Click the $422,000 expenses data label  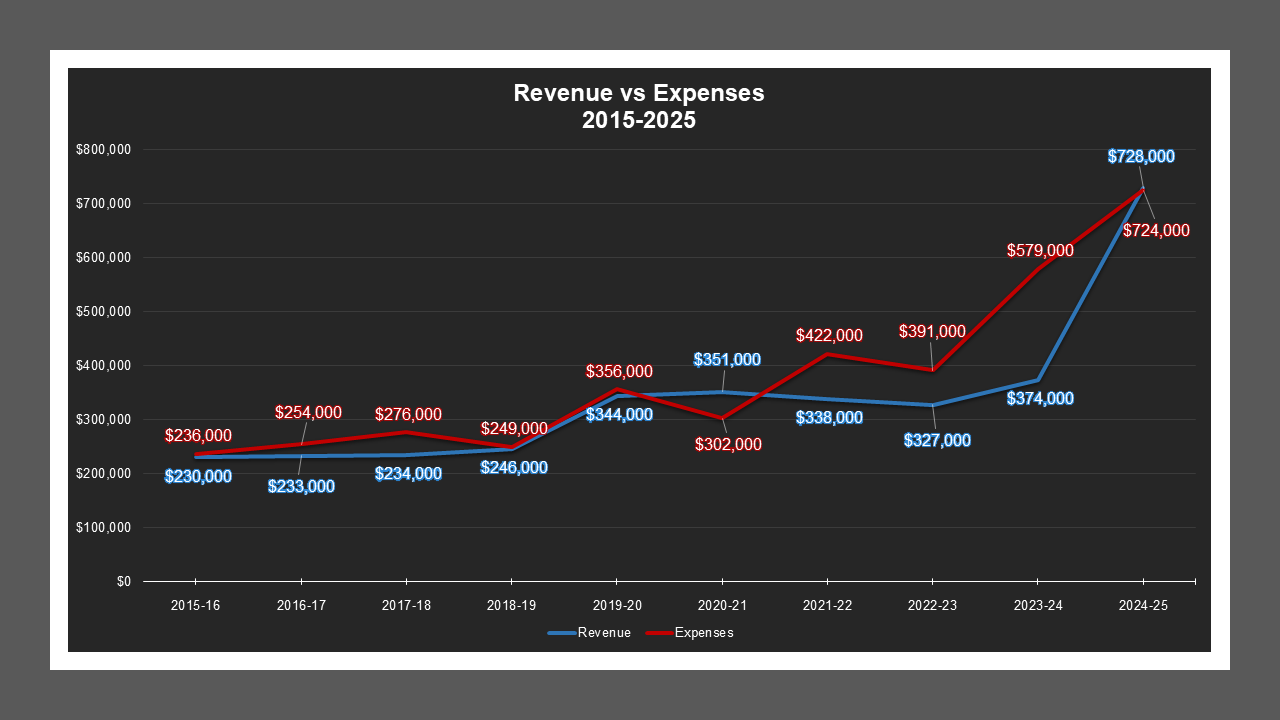click(827, 333)
